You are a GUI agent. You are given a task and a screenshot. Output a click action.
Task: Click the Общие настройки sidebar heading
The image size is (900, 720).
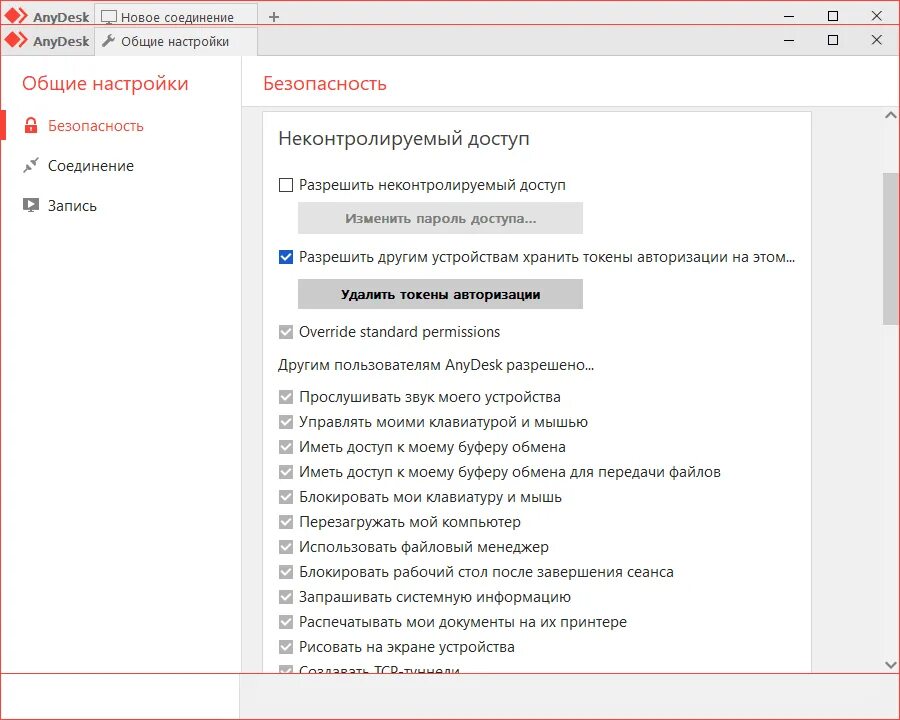(105, 84)
